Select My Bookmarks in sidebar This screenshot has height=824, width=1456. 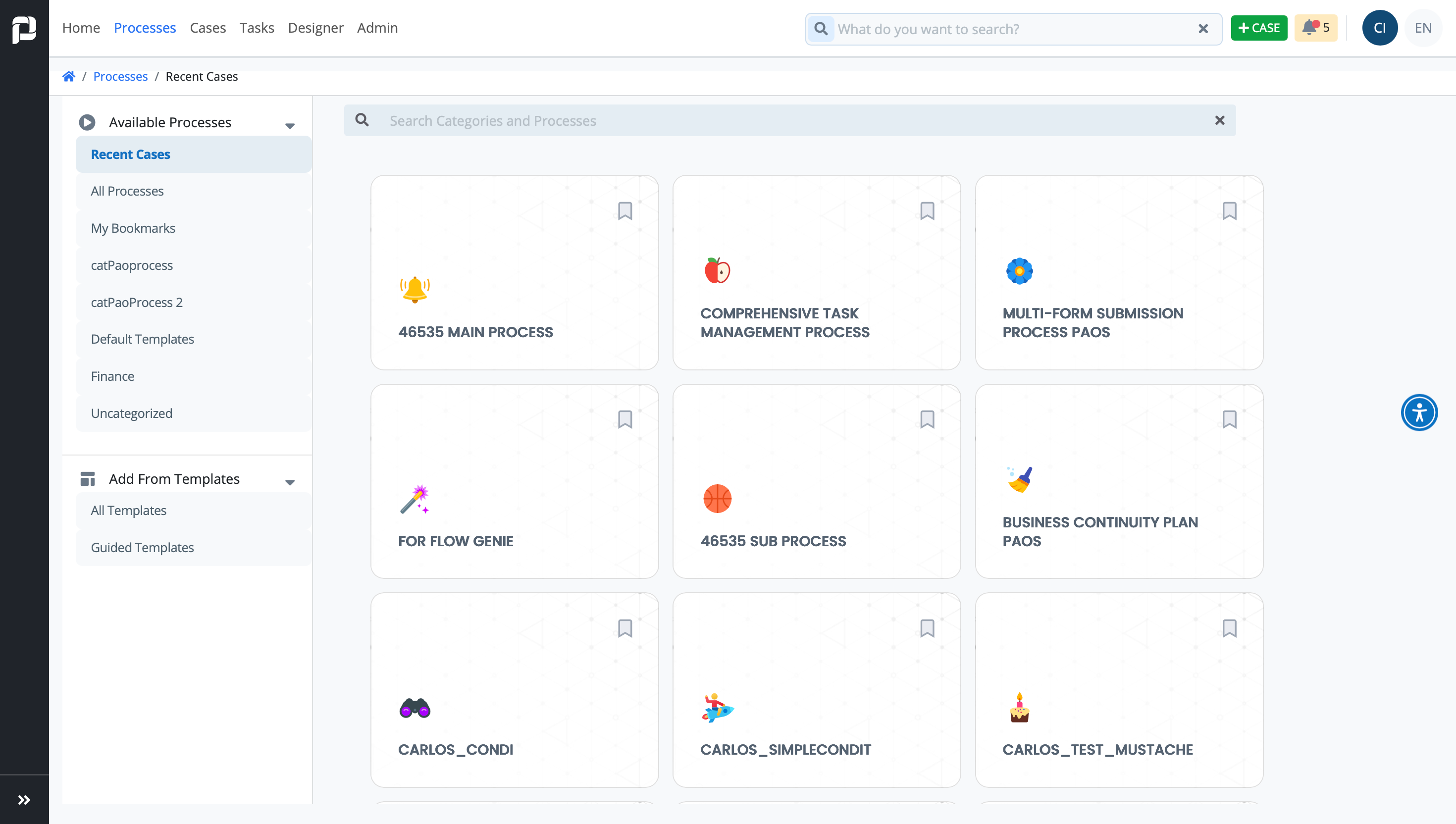click(133, 228)
